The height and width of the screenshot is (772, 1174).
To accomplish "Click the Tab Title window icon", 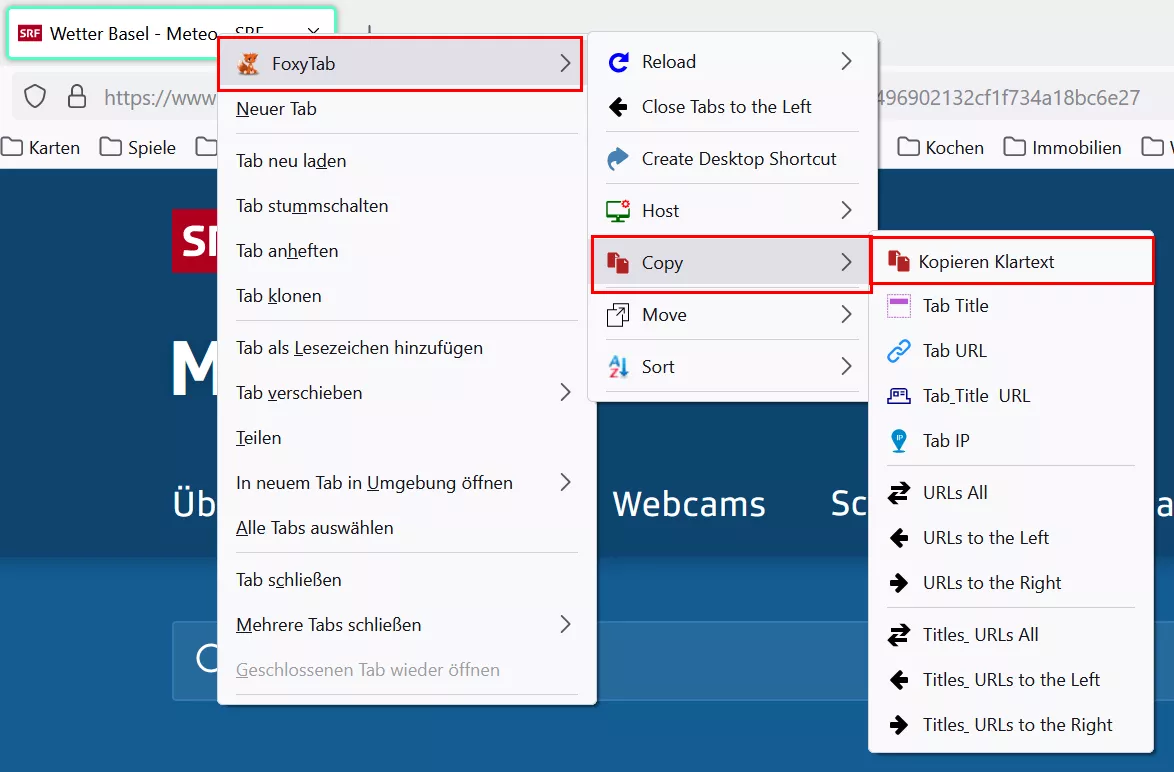I will point(898,306).
